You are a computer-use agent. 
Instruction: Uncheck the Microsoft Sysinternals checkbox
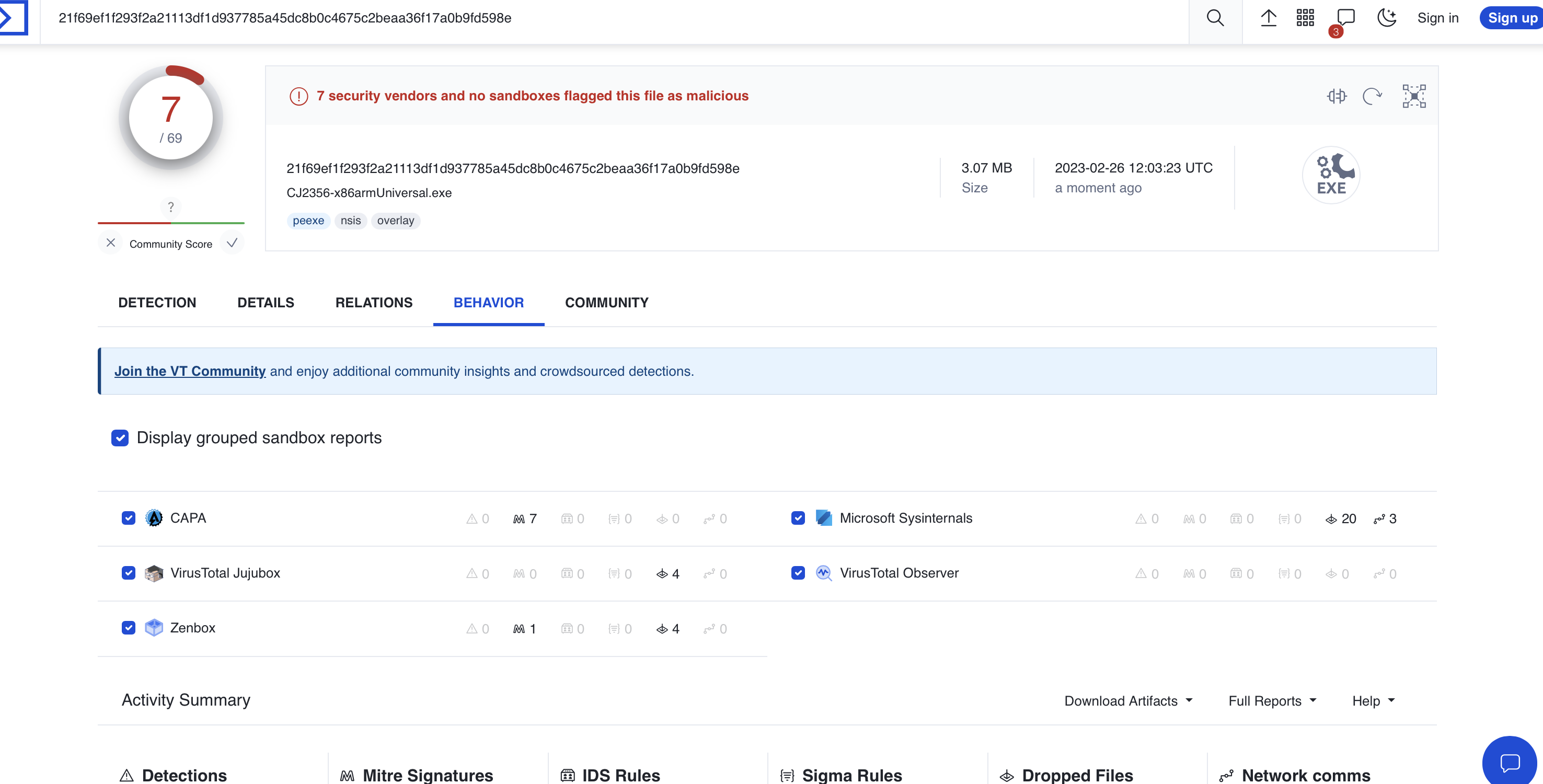point(798,518)
